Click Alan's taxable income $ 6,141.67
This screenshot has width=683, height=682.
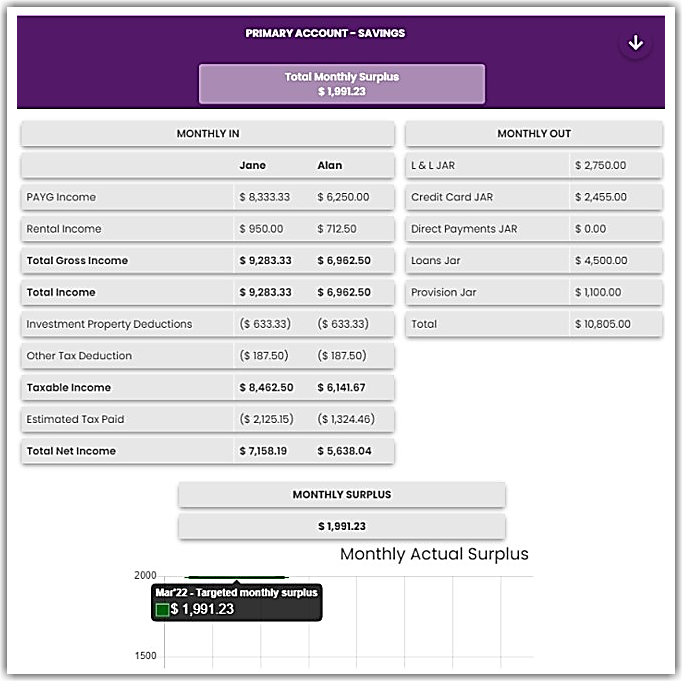(342, 388)
